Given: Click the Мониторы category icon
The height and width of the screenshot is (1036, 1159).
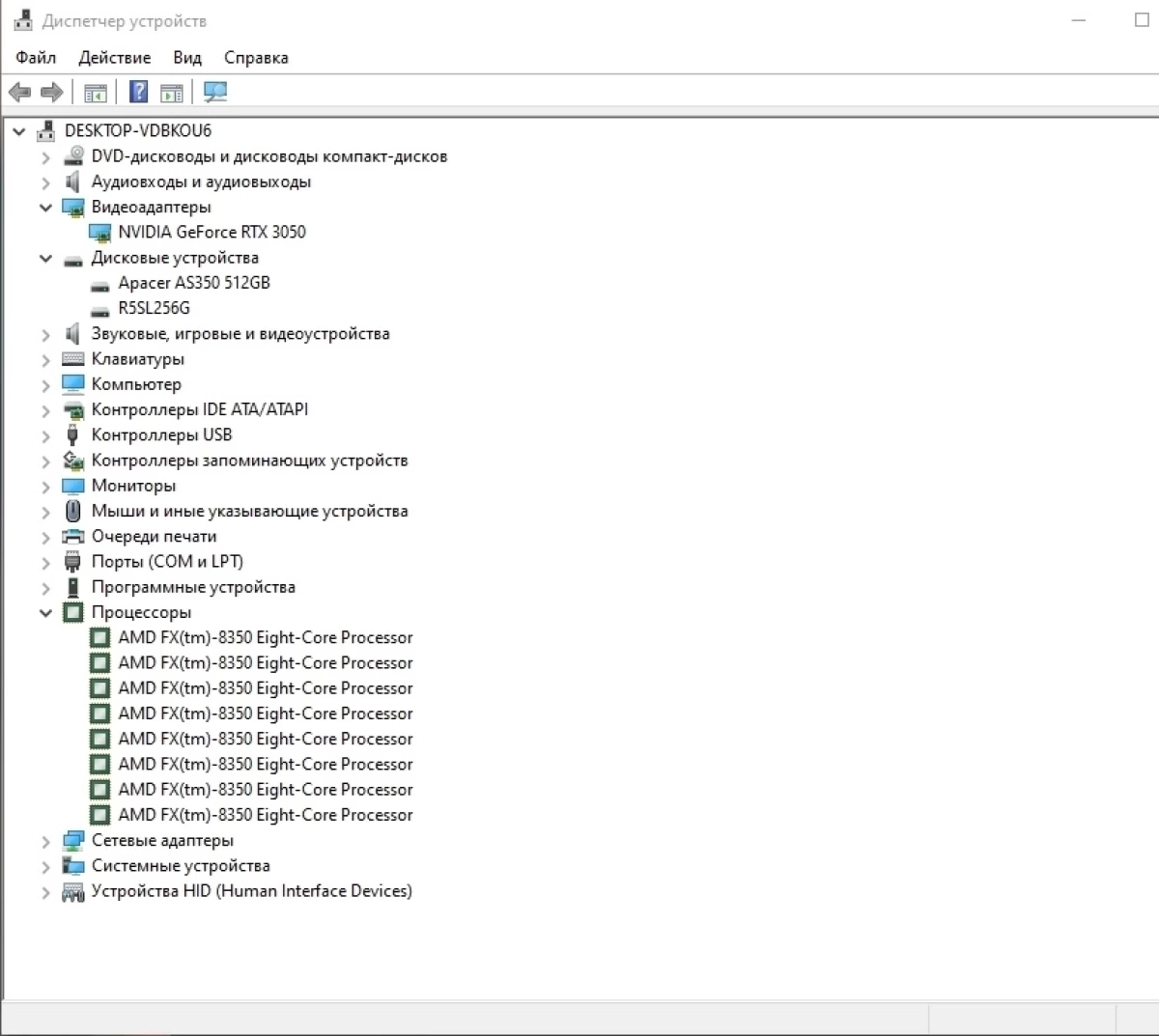Looking at the screenshot, I should pyautogui.click(x=73, y=486).
